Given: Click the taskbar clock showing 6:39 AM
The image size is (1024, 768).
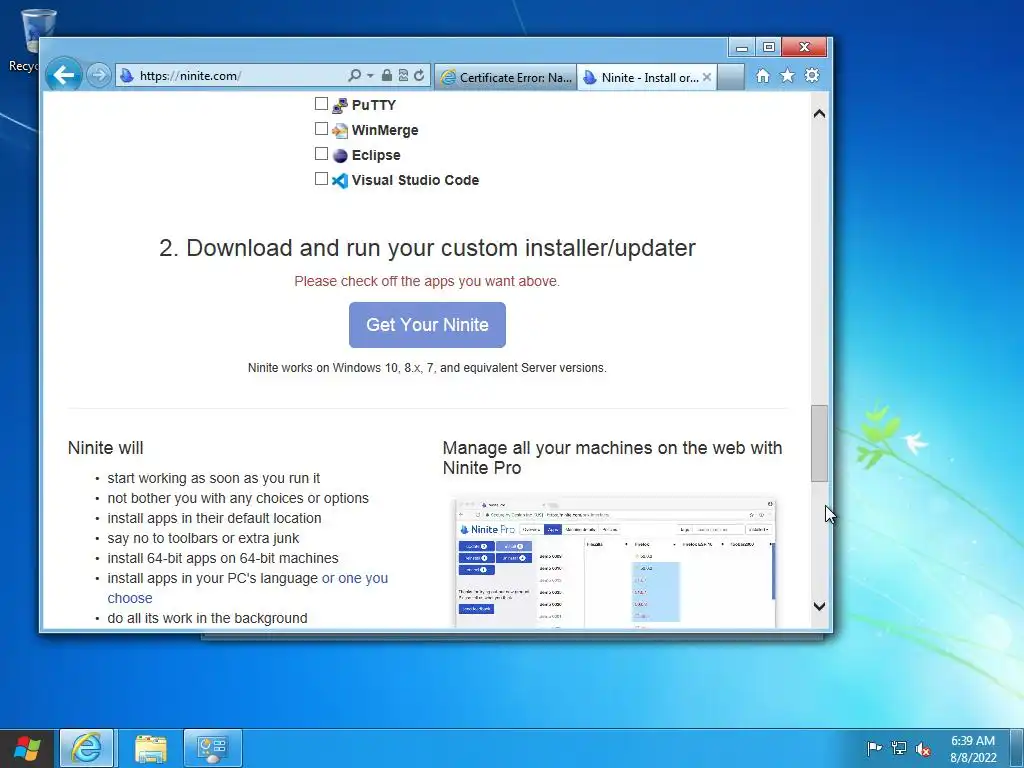Looking at the screenshot, I should (973, 749).
